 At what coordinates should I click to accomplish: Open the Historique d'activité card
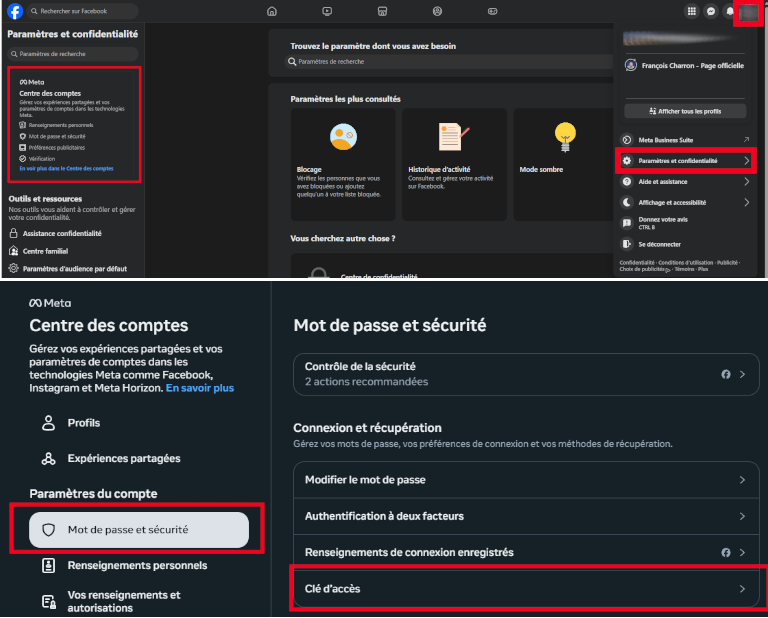point(455,164)
